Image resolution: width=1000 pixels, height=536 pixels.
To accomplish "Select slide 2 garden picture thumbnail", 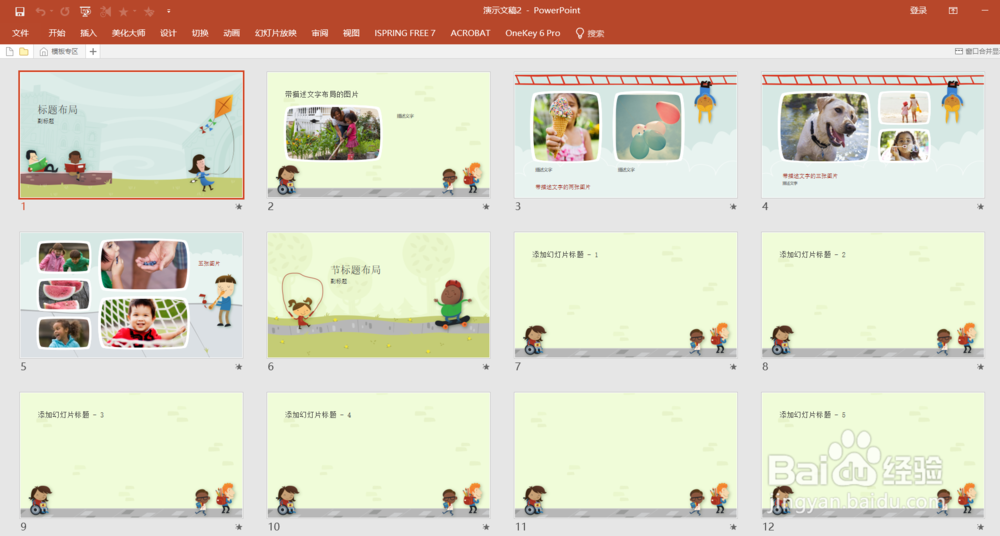I will tap(378, 135).
